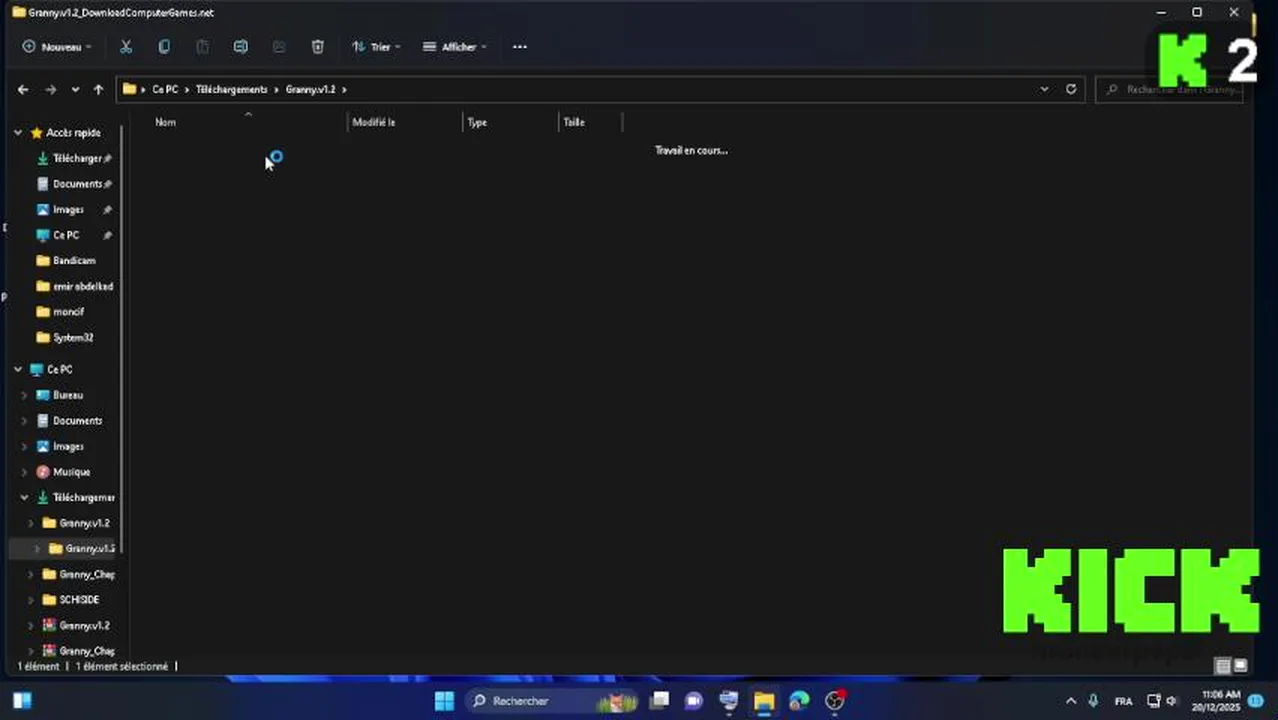Click the FRA language indicator

[1124, 701]
